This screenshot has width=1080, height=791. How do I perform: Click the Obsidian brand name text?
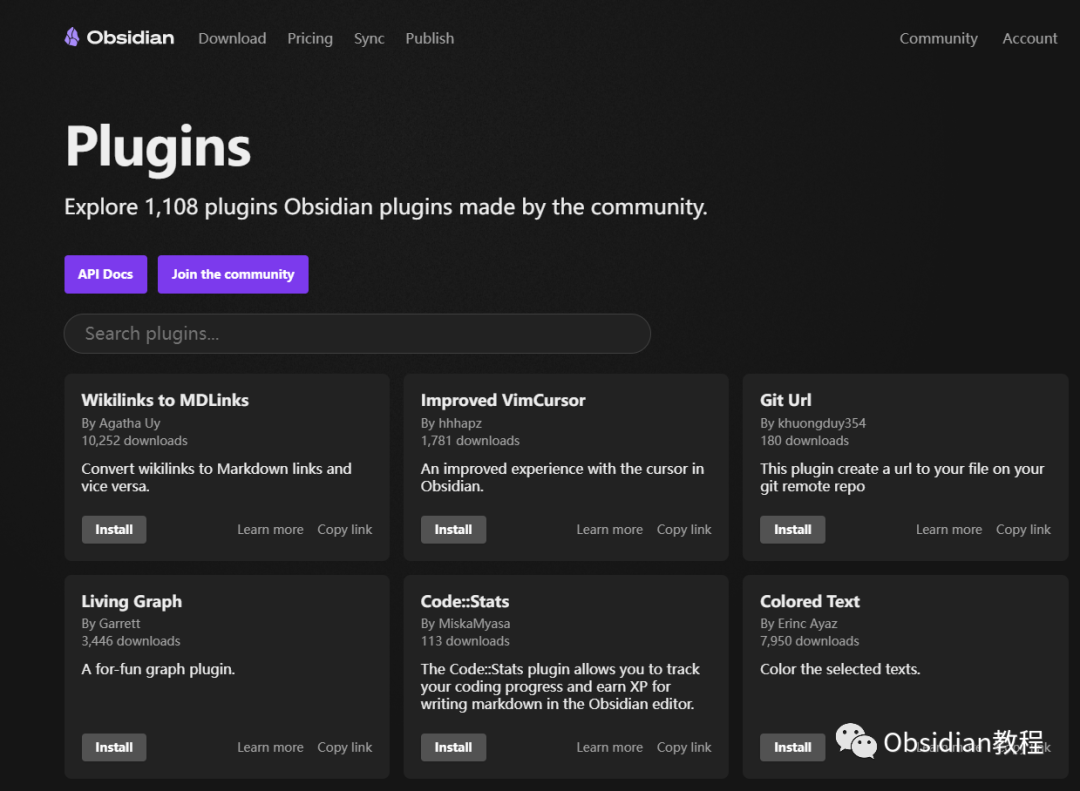(130, 38)
